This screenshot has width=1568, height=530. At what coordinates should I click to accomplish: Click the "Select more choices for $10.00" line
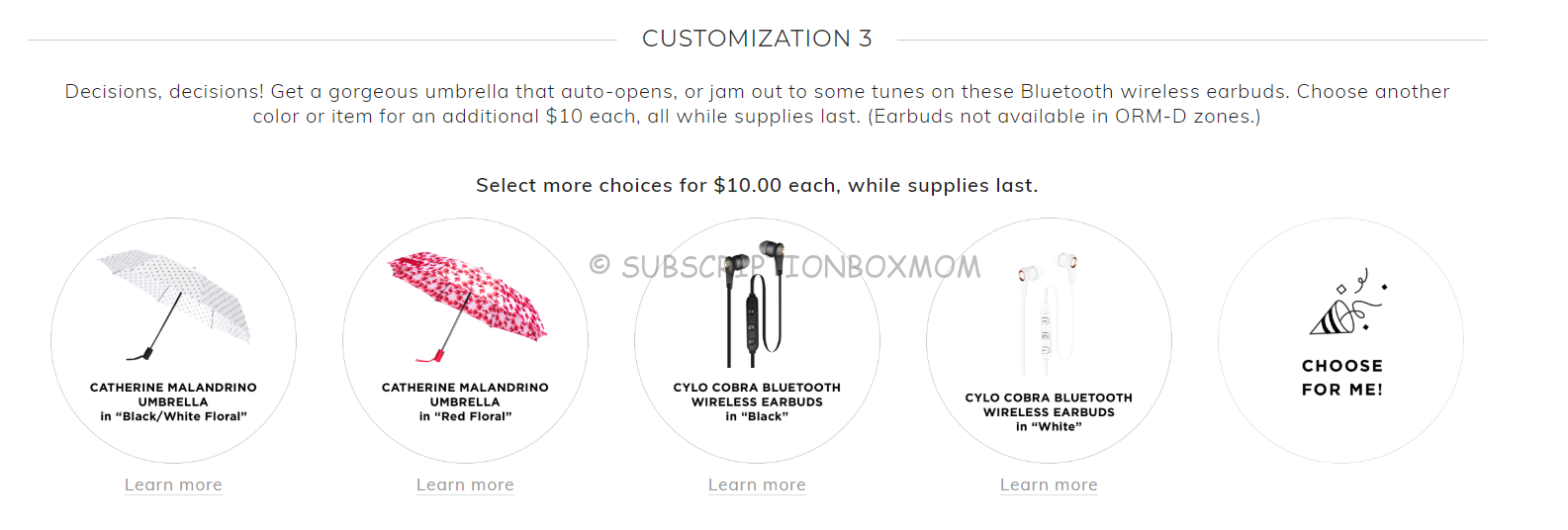tap(757, 185)
